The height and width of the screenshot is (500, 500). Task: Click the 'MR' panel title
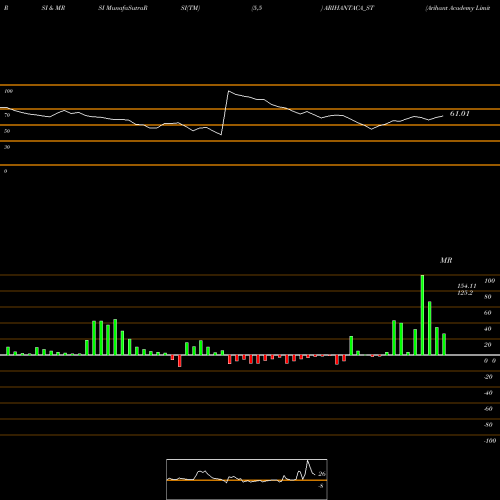[x=446, y=260]
